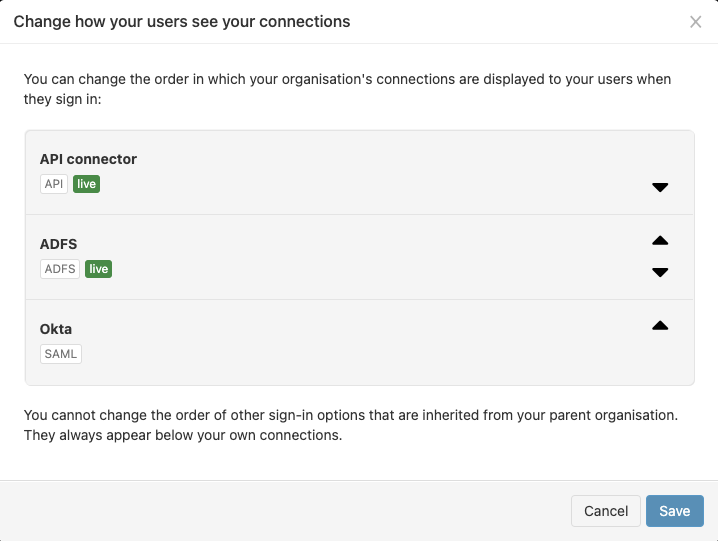Move ADFS connection up
This screenshot has height=541, width=718.
pos(660,241)
